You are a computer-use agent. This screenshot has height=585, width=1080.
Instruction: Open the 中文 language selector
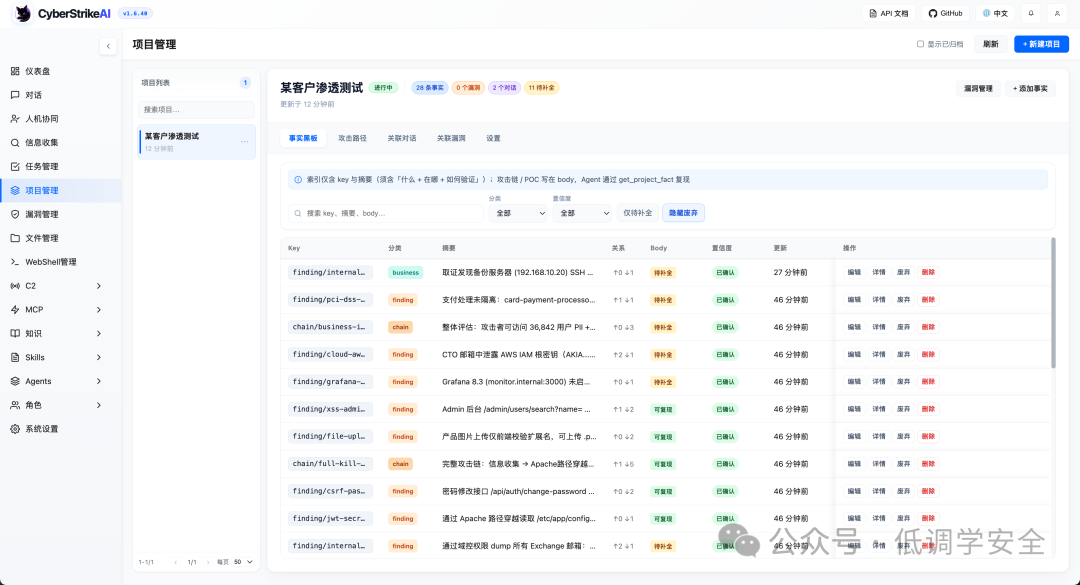click(x=995, y=13)
